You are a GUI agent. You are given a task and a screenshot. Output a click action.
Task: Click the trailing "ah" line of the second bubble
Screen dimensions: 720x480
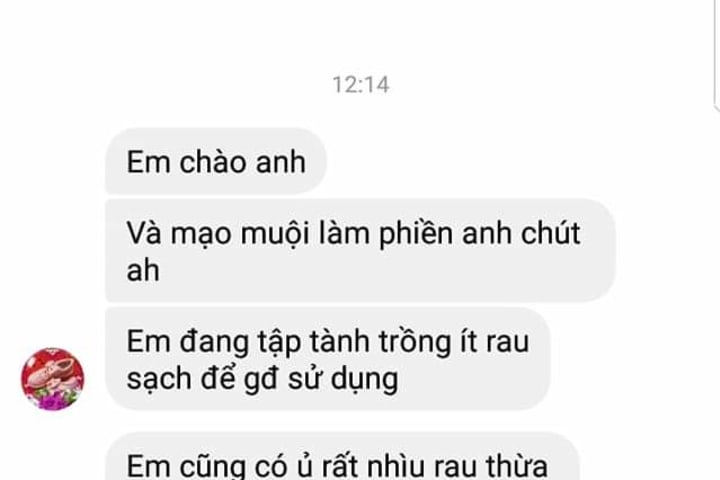pyautogui.click(x=143, y=271)
